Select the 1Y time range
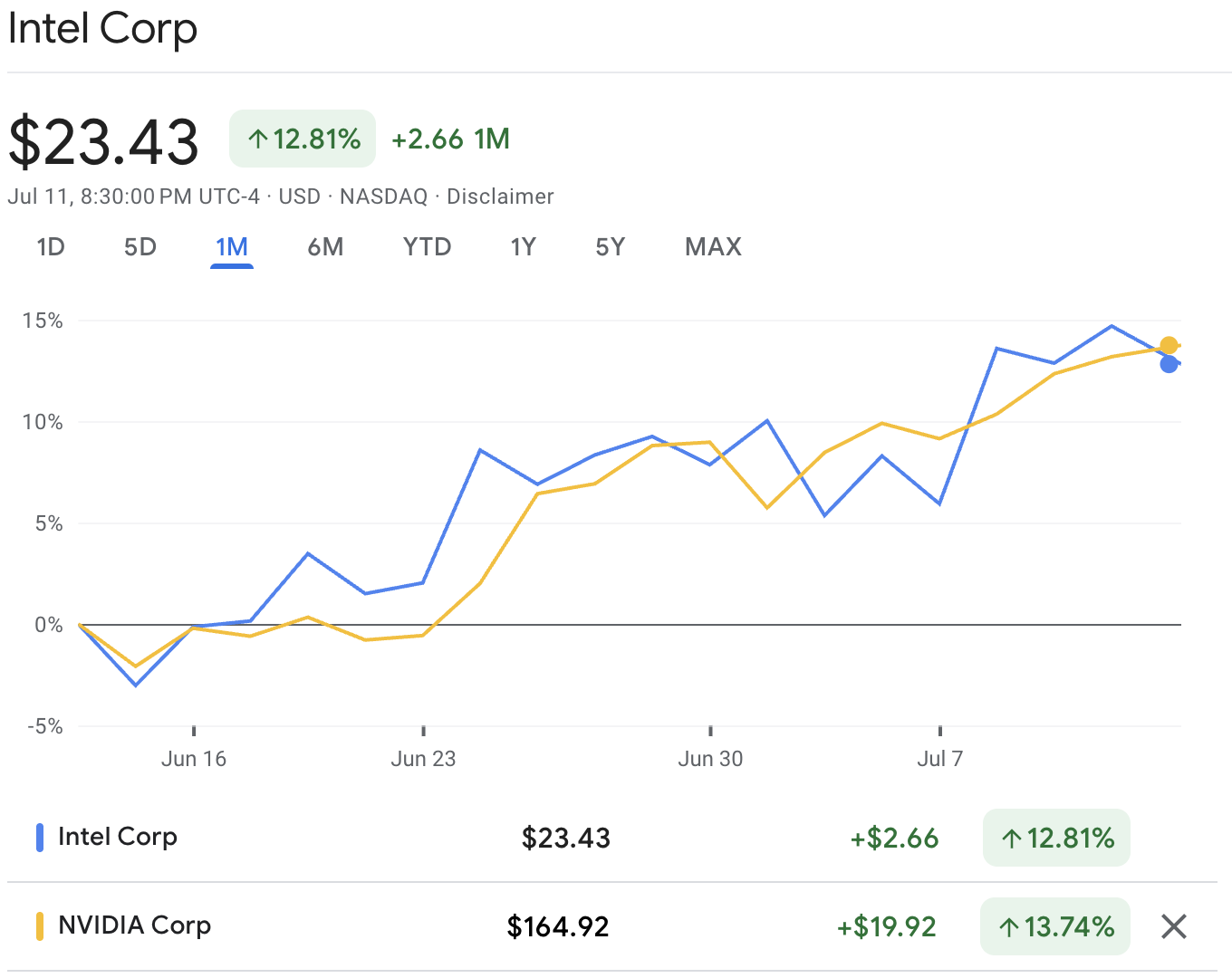The height and width of the screenshot is (978, 1232). 523,247
